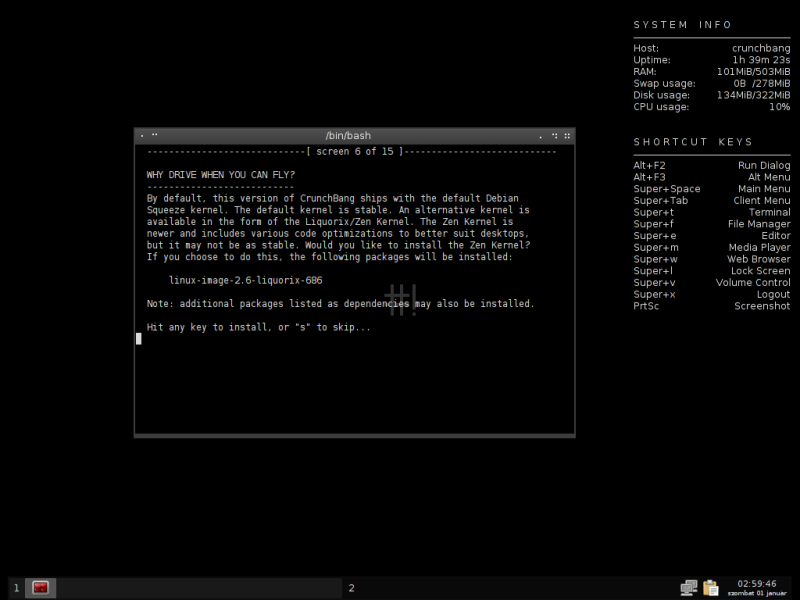Open the /bin/bash window menu dot icon

pos(142,136)
